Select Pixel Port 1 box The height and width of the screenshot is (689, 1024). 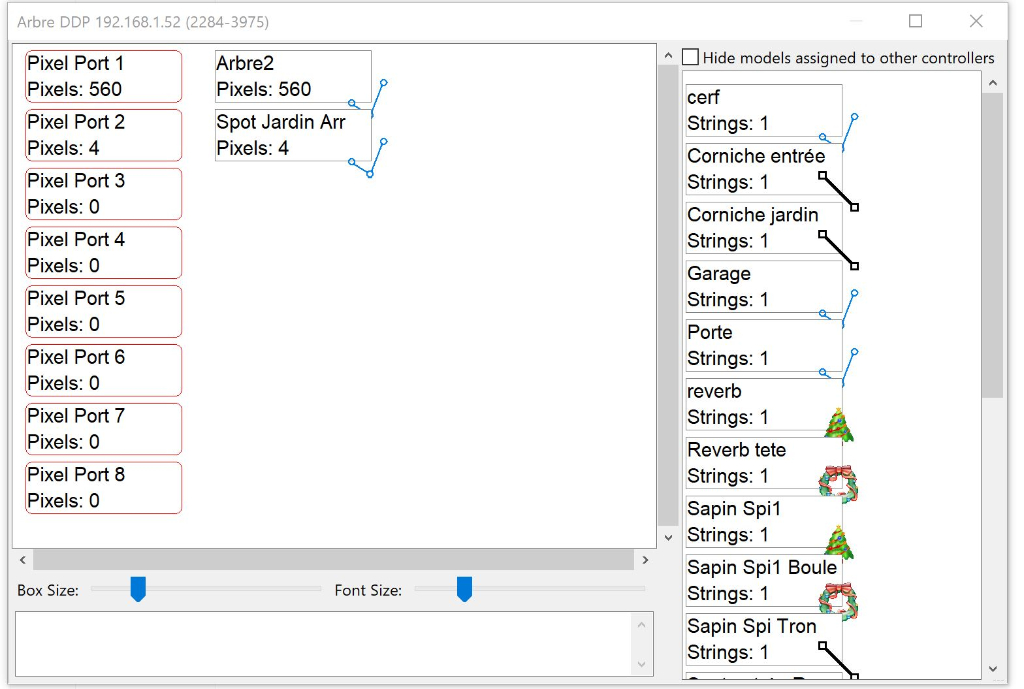[103, 76]
